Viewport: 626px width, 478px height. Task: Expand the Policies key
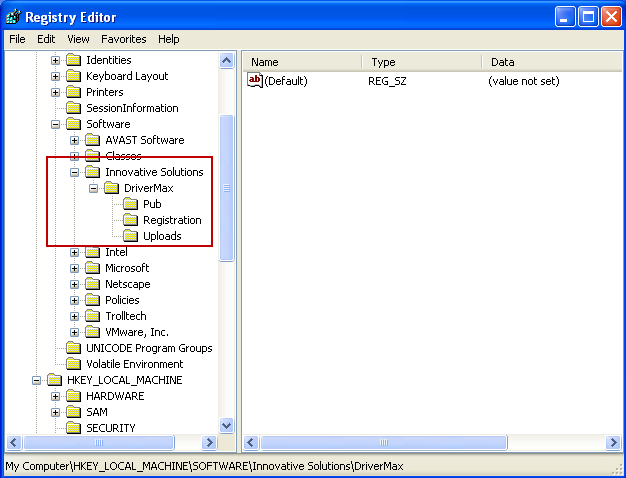(x=74, y=300)
